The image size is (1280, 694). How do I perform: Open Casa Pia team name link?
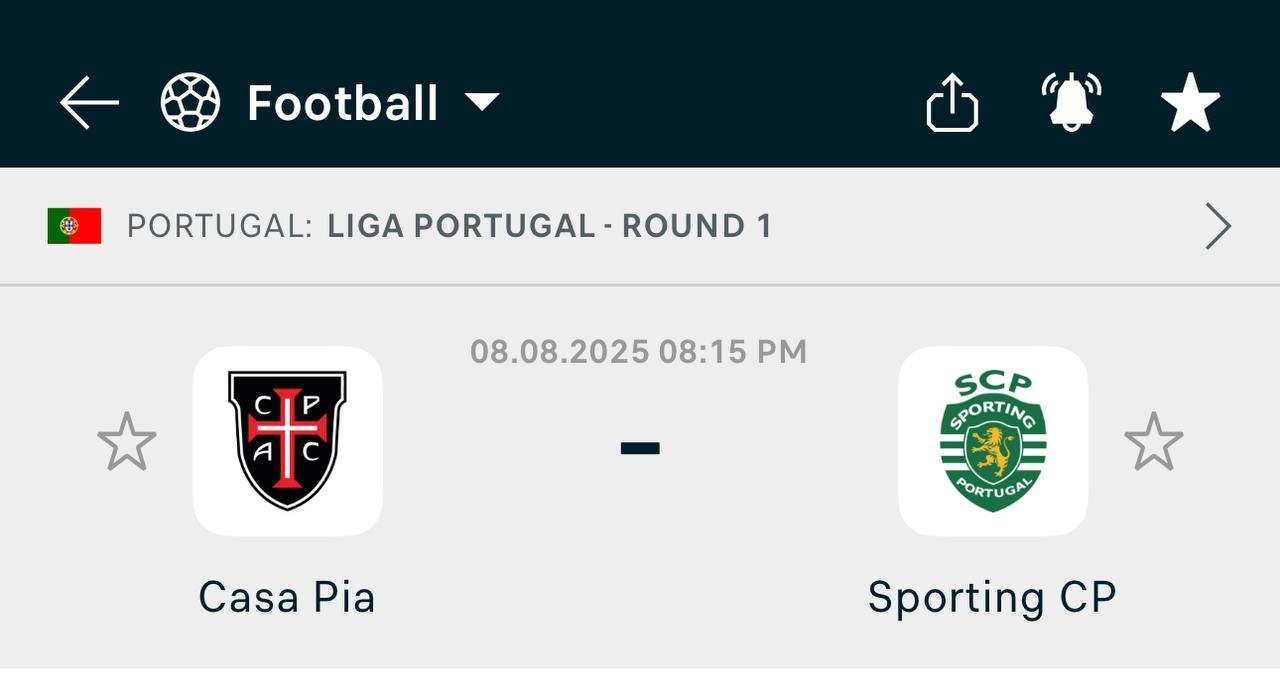[287, 597]
